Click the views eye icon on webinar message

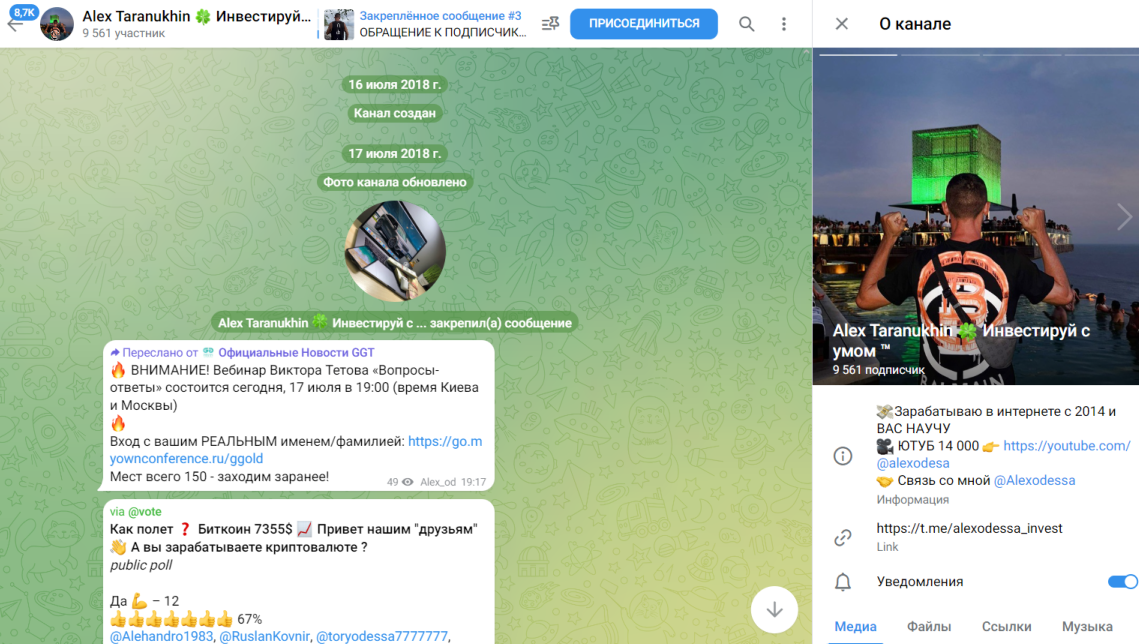408,482
